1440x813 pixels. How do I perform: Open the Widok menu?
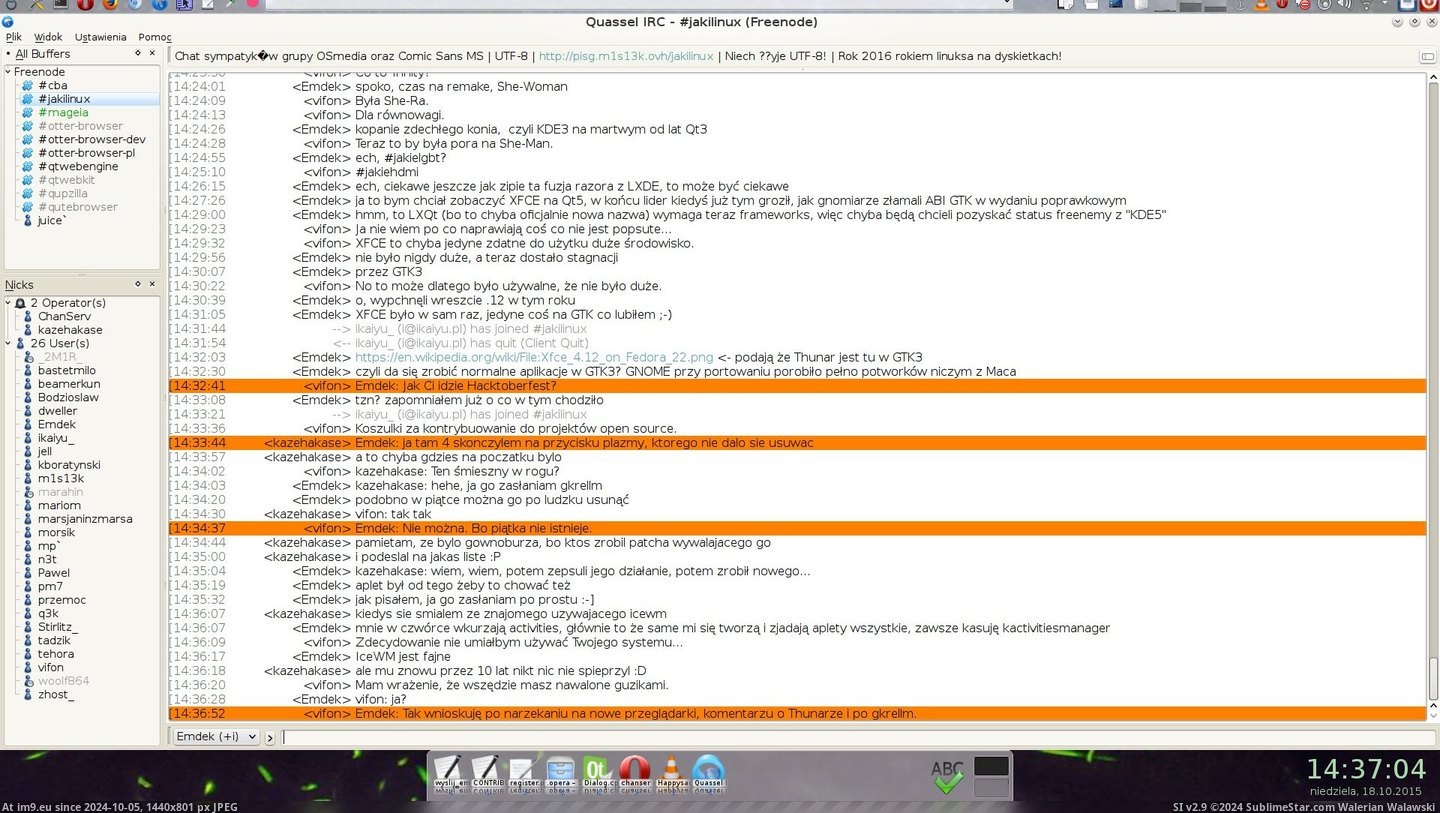pos(48,37)
